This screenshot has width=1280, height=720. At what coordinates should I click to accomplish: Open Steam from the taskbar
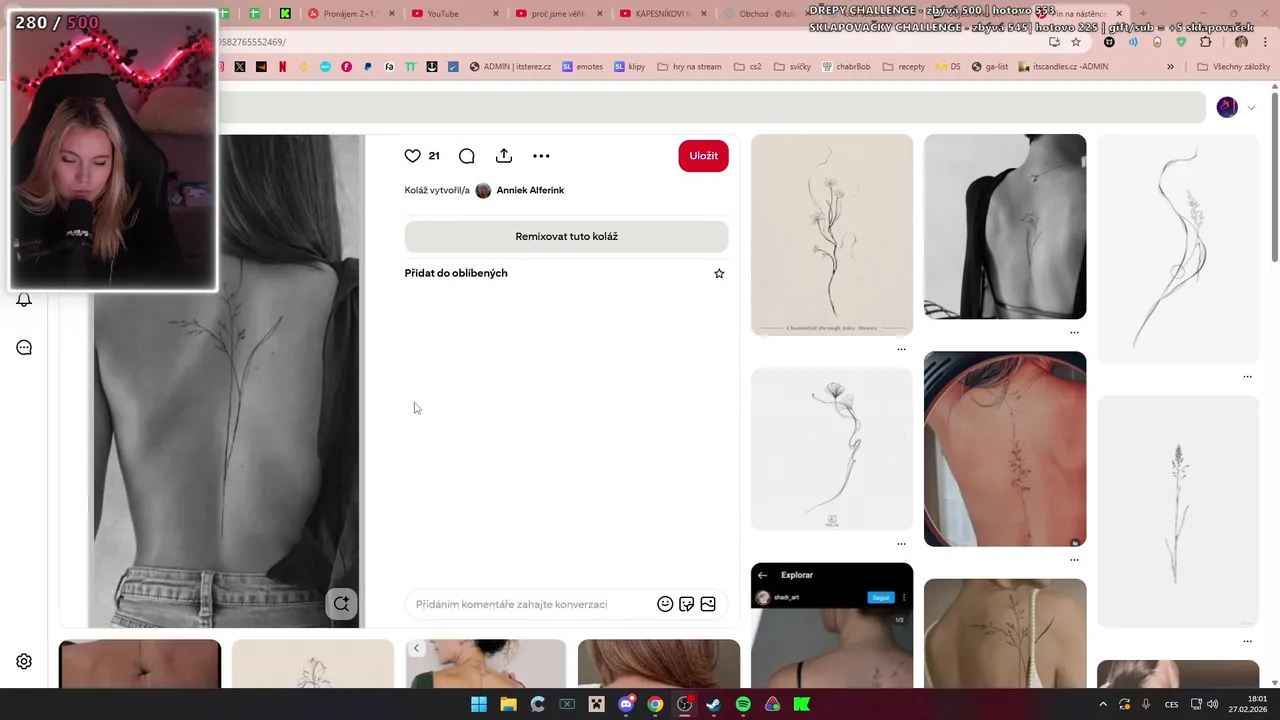[713, 704]
